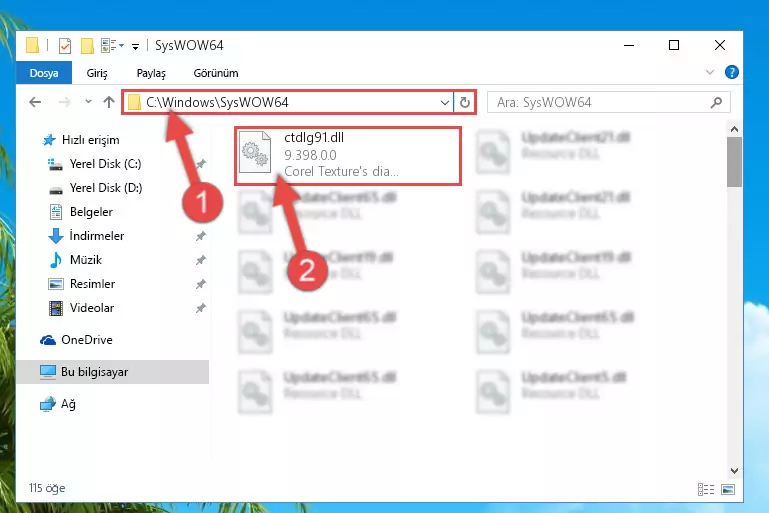Go back with the back arrow
Viewport: 769px width, 513px height.
pos(35,102)
